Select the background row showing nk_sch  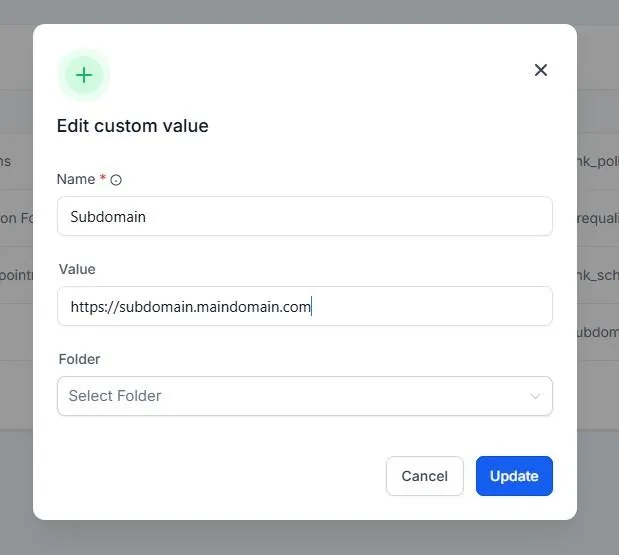[598, 275]
